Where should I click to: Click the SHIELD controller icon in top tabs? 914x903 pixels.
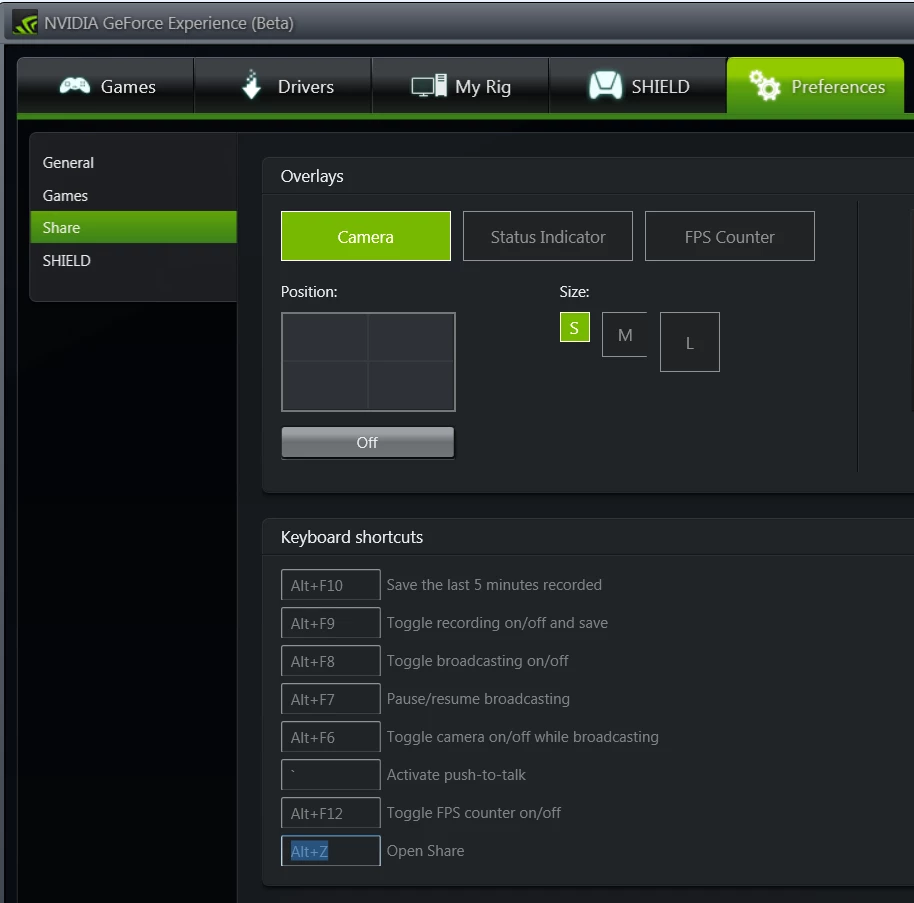point(605,85)
